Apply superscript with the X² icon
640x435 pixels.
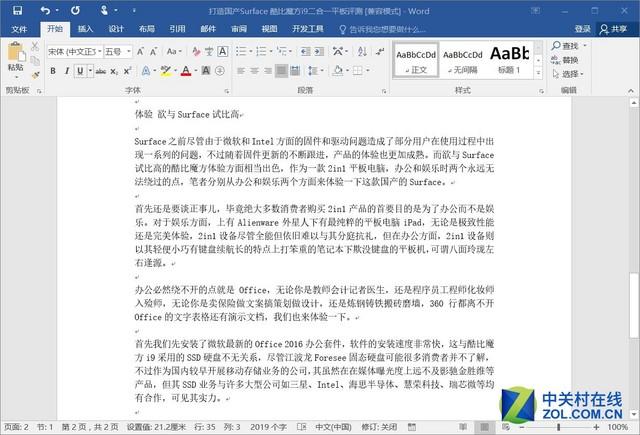[127, 71]
